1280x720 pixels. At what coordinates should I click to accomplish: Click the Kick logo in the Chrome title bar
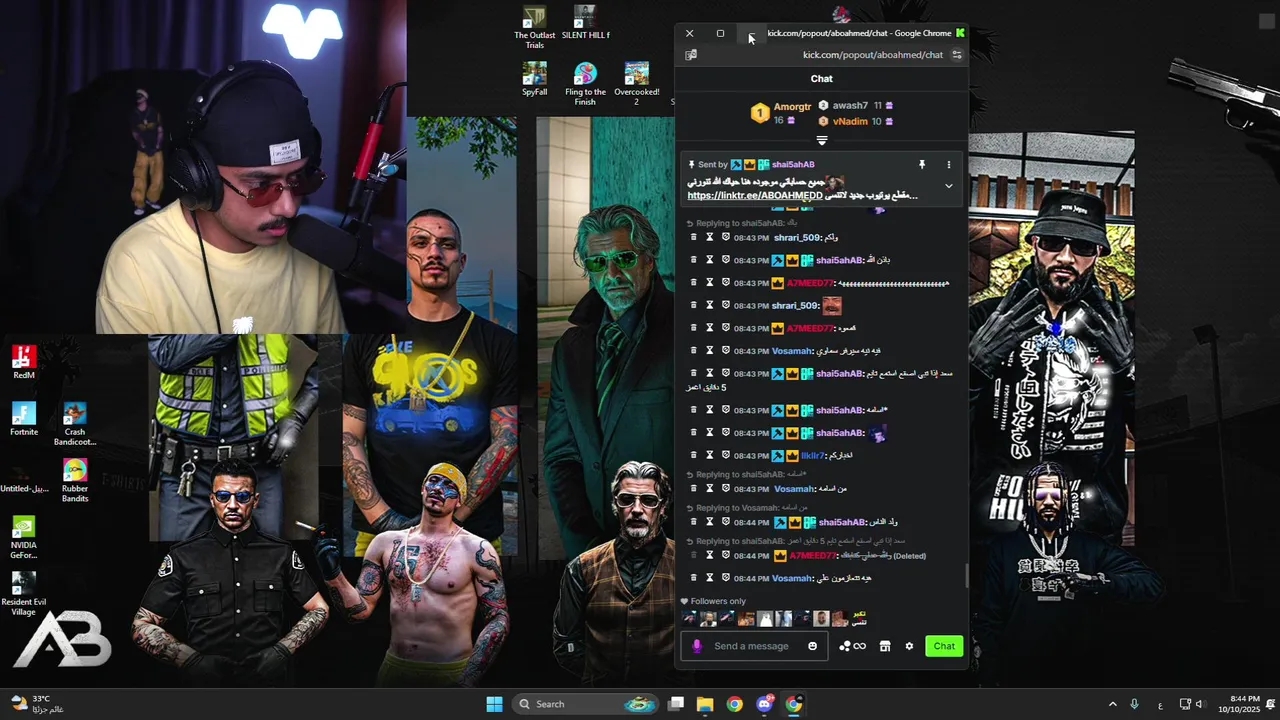[960, 33]
